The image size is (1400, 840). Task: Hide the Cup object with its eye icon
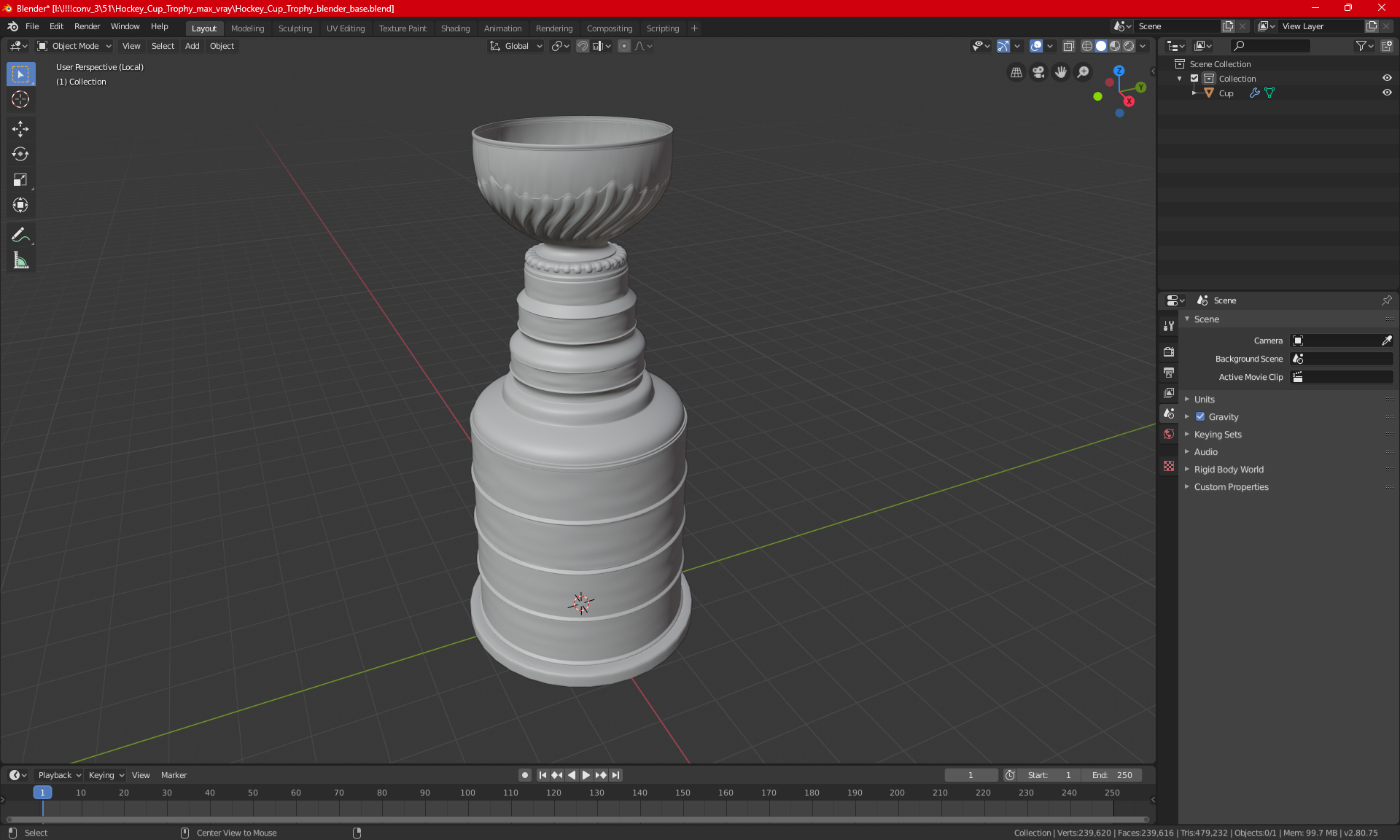coord(1387,93)
